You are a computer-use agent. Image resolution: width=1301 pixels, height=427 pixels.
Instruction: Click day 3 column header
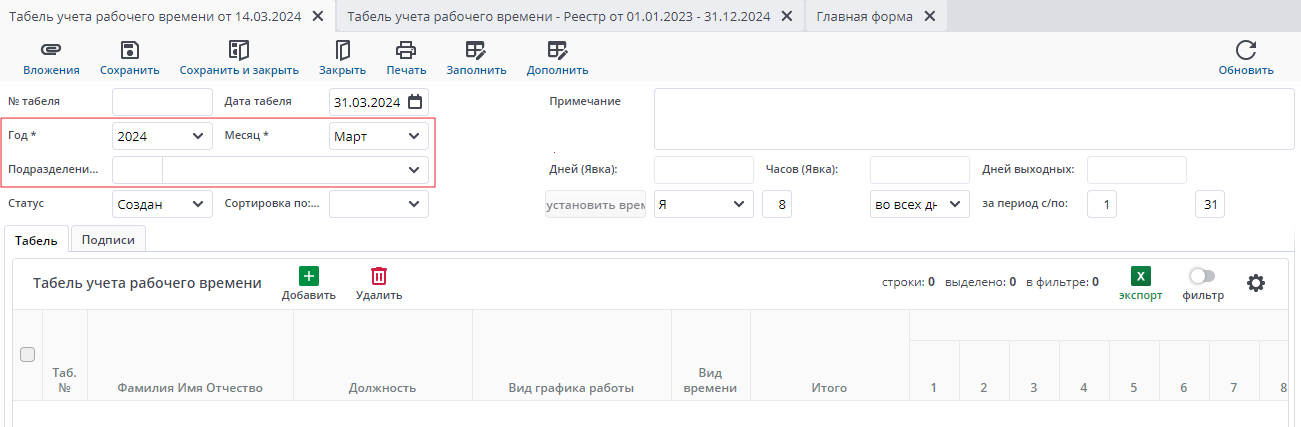click(1034, 371)
